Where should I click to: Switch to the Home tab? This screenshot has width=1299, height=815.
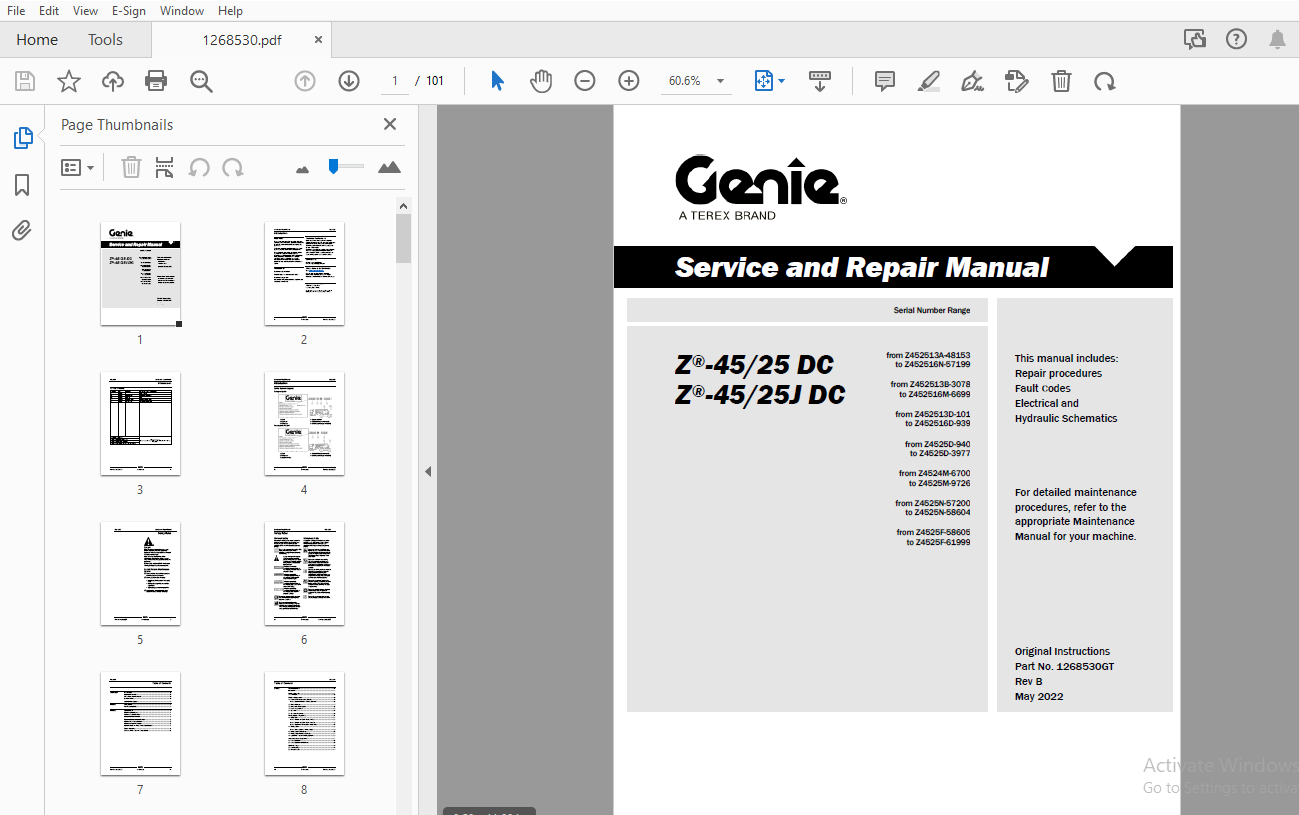(37, 40)
